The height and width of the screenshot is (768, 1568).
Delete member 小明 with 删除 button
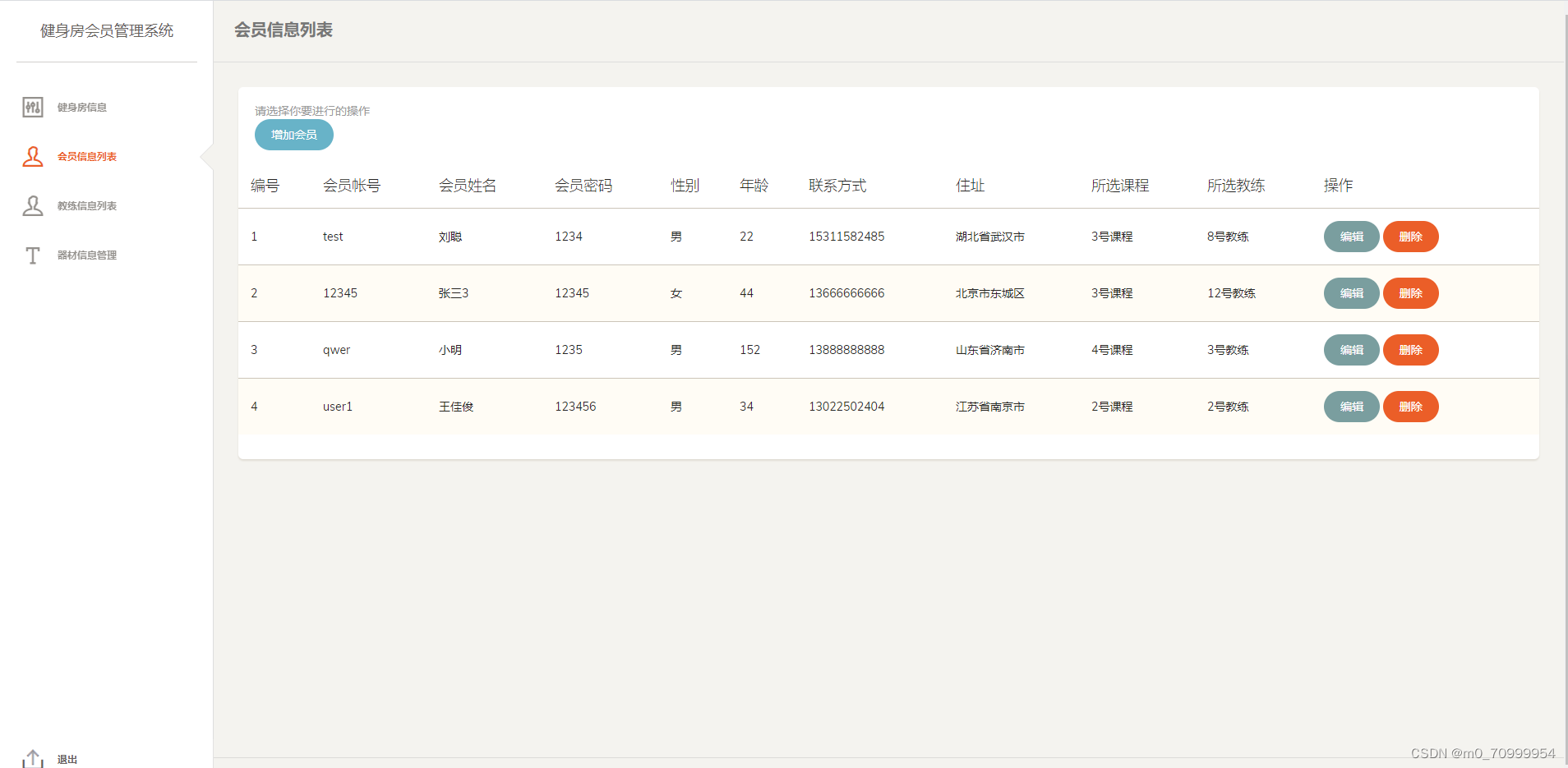(x=1410, y=350)
